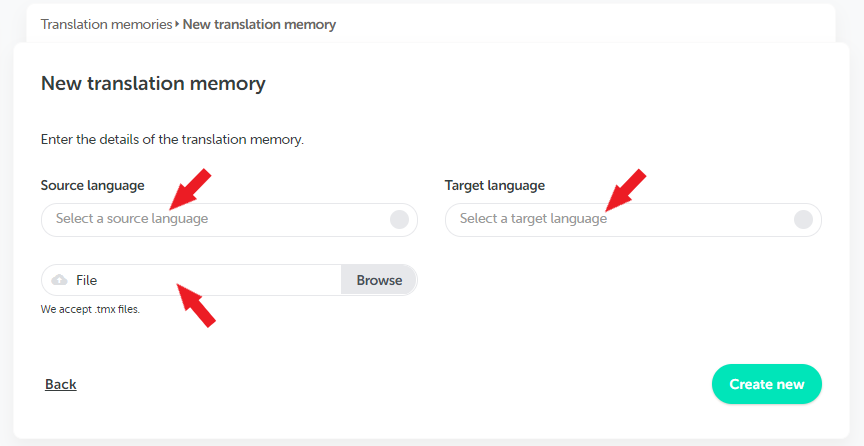Click the Source language label
864x446 pixels.
click(93, 185)
